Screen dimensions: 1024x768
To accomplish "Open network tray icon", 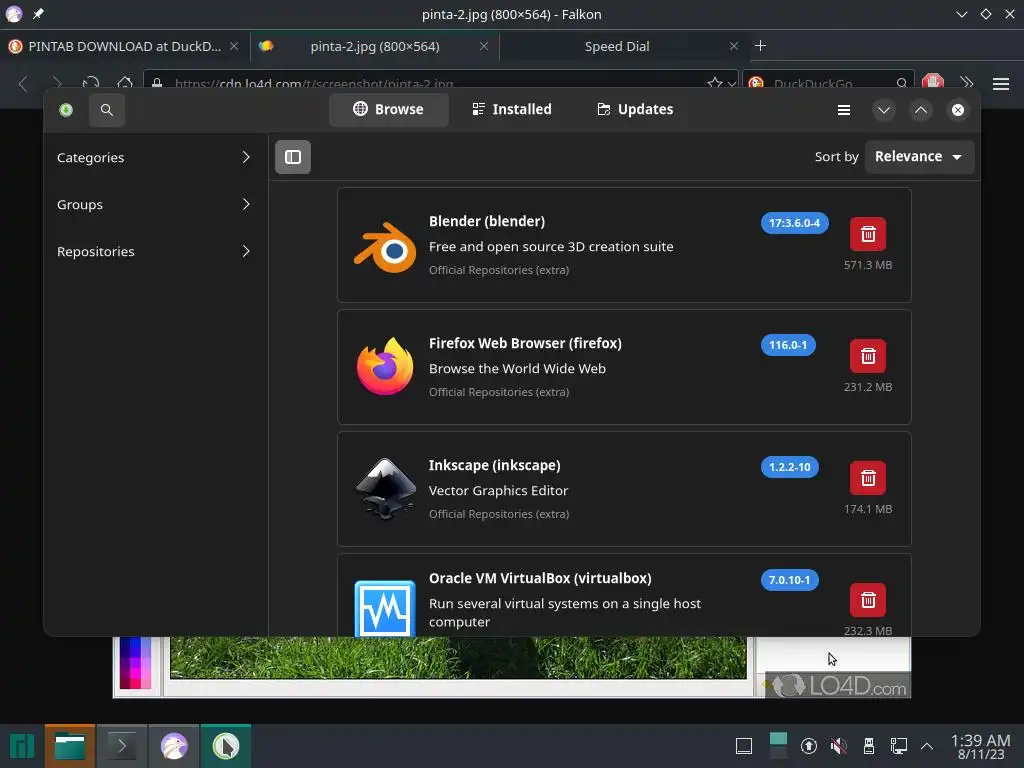I will coord(899,746).
